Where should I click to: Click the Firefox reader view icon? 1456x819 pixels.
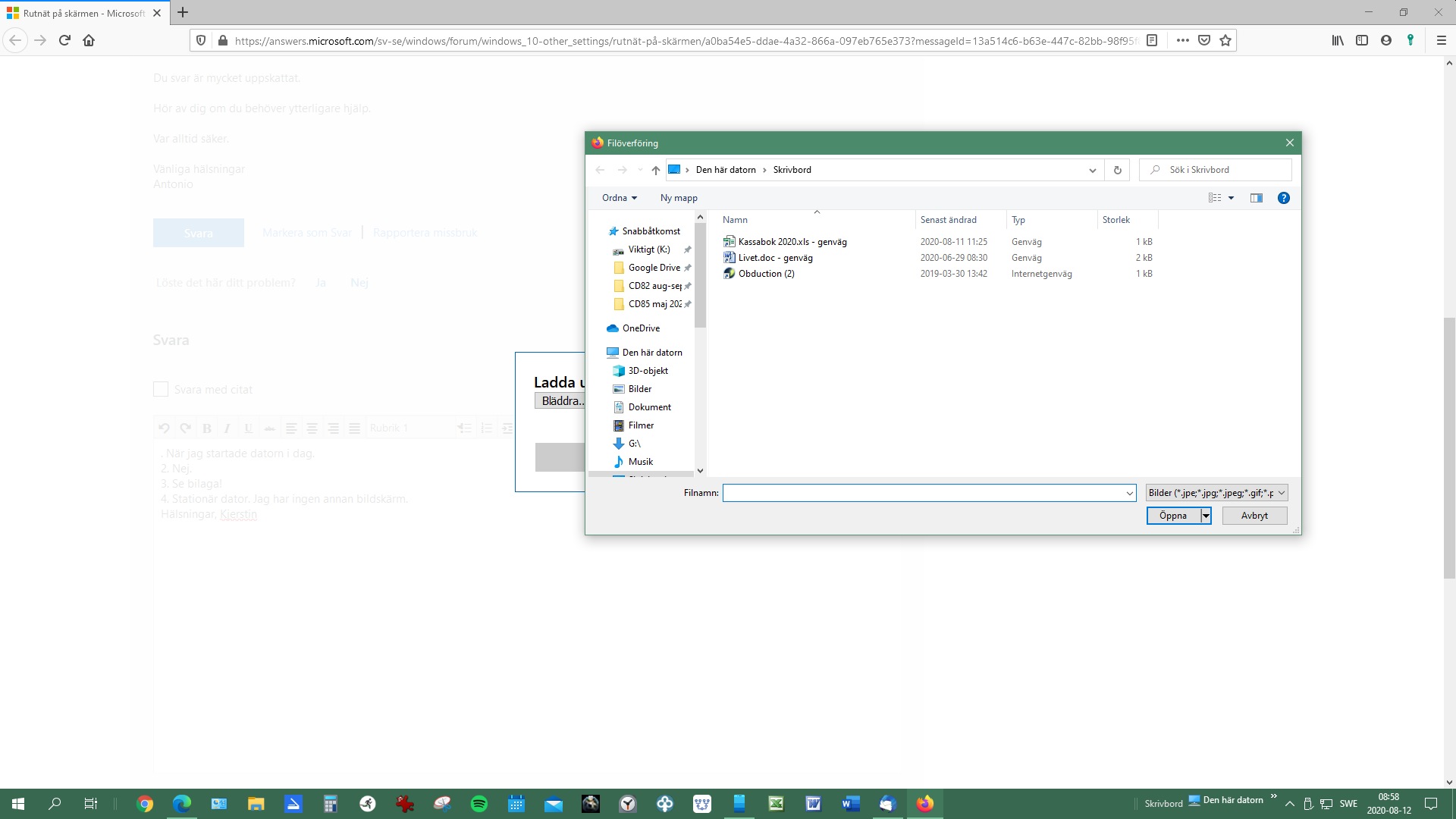tap(1152, 41)
